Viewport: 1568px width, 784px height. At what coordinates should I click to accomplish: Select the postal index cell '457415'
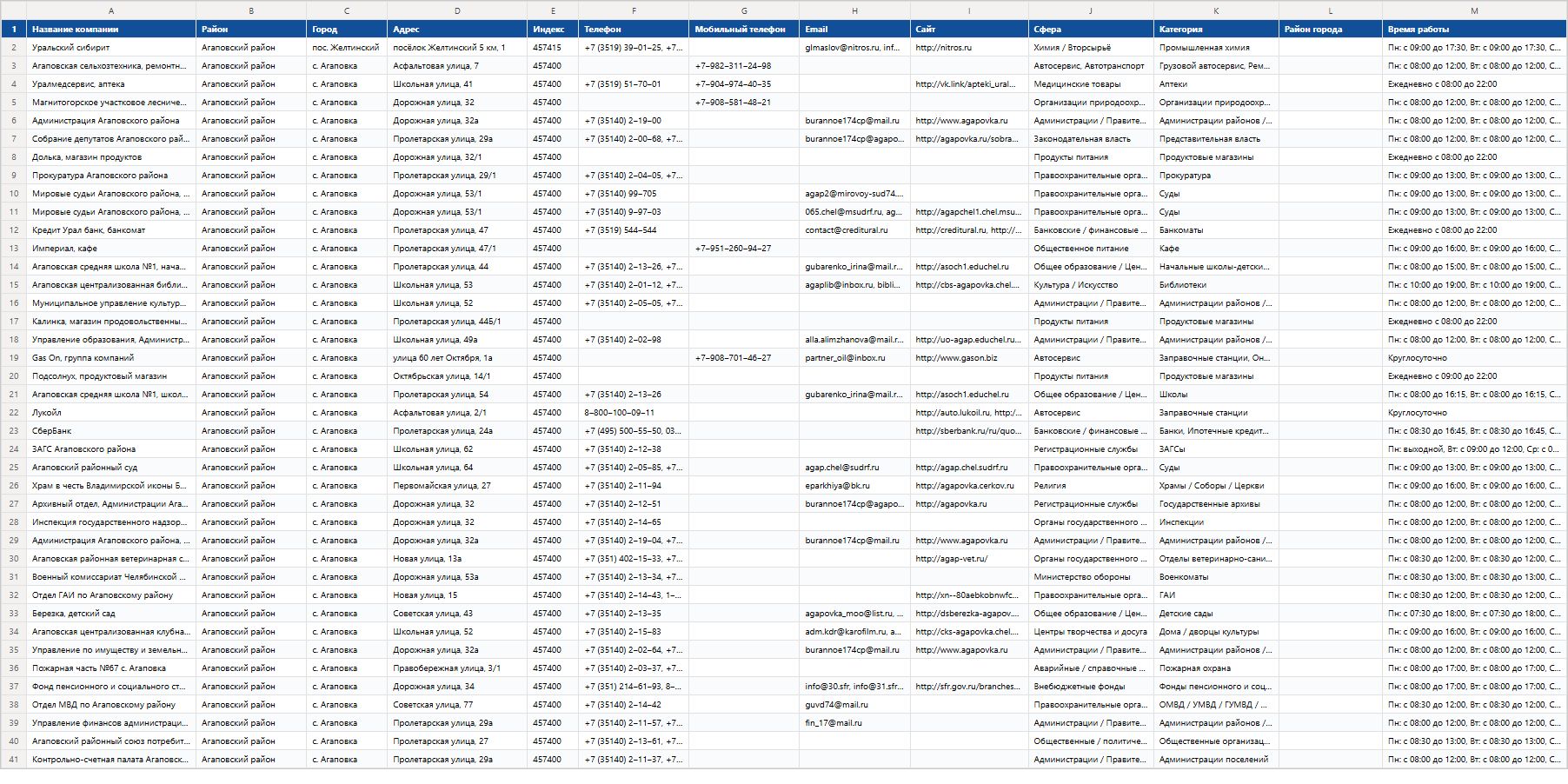pos(553,48)
